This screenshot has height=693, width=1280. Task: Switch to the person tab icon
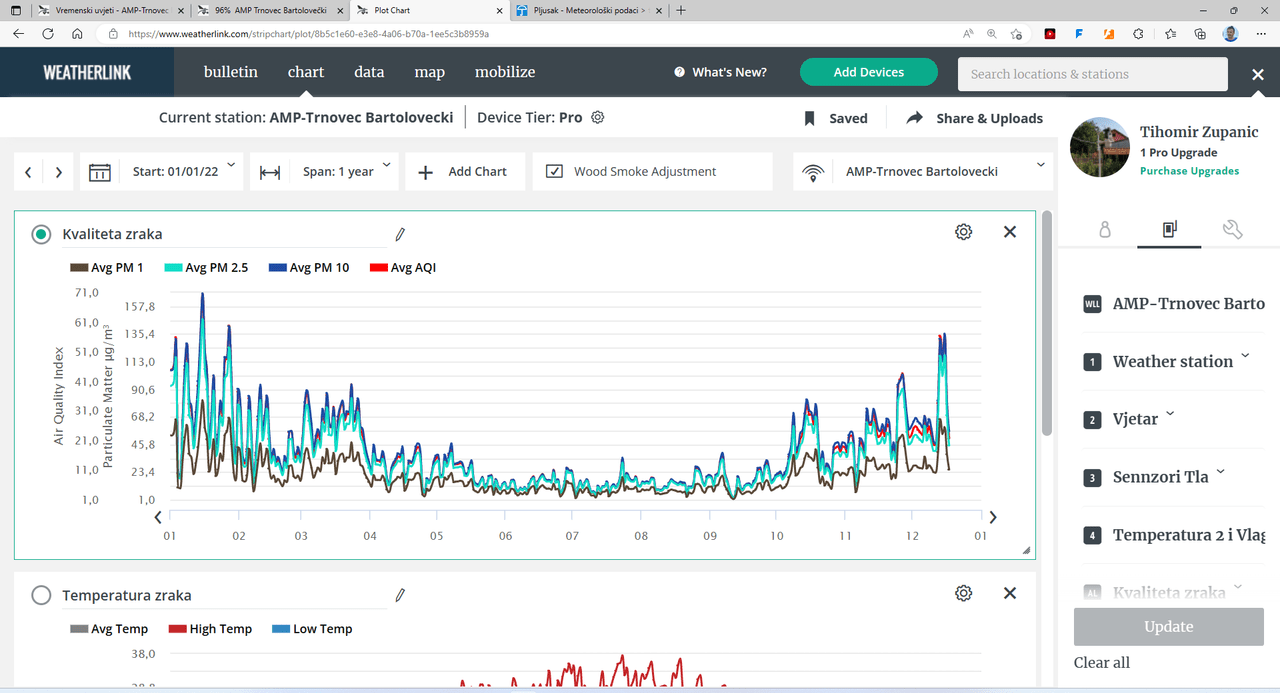point(1105,230)
